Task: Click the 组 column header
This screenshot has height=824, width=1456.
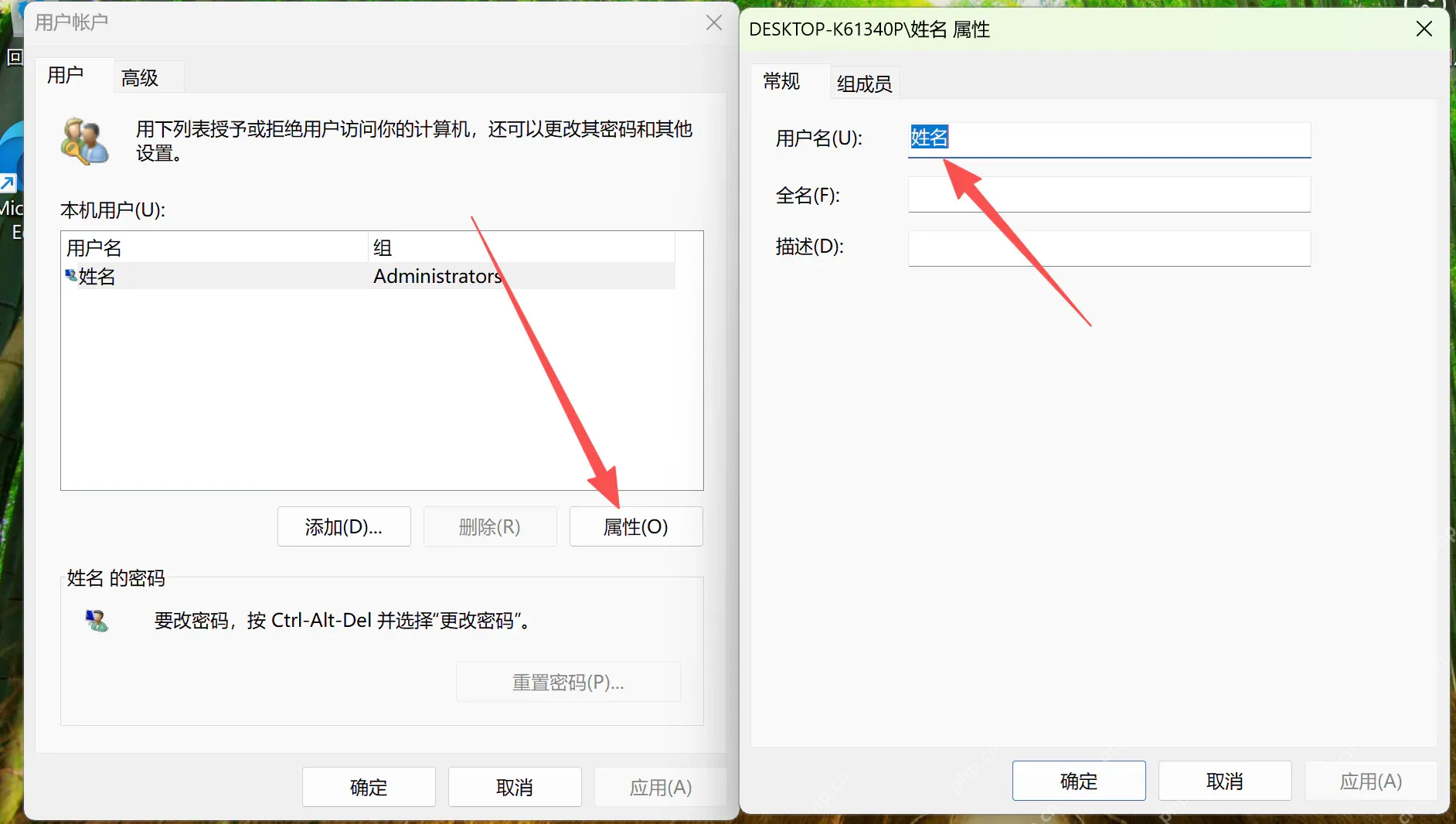Action: coord(522,247)
